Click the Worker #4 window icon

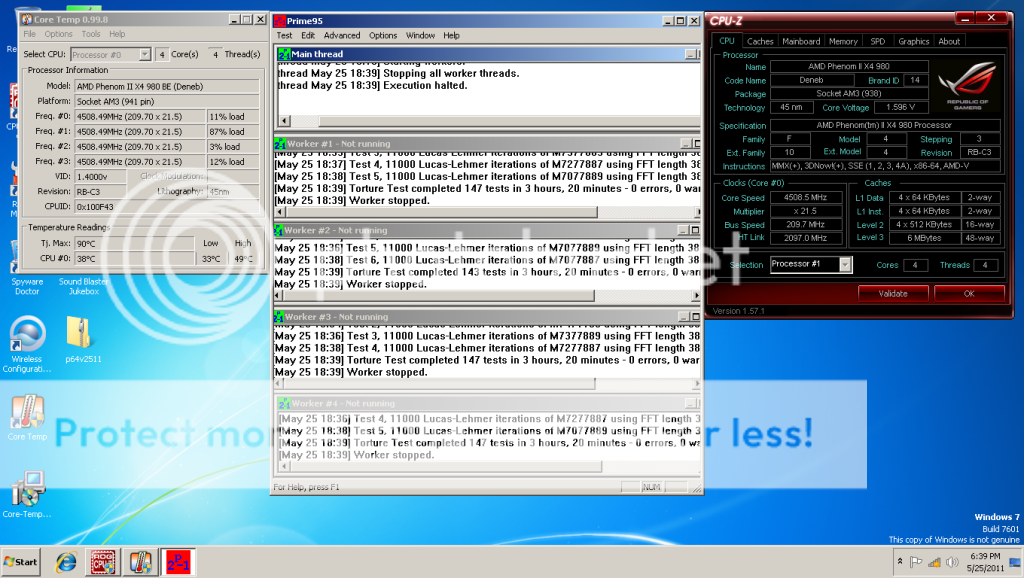(x=284, y=404)
